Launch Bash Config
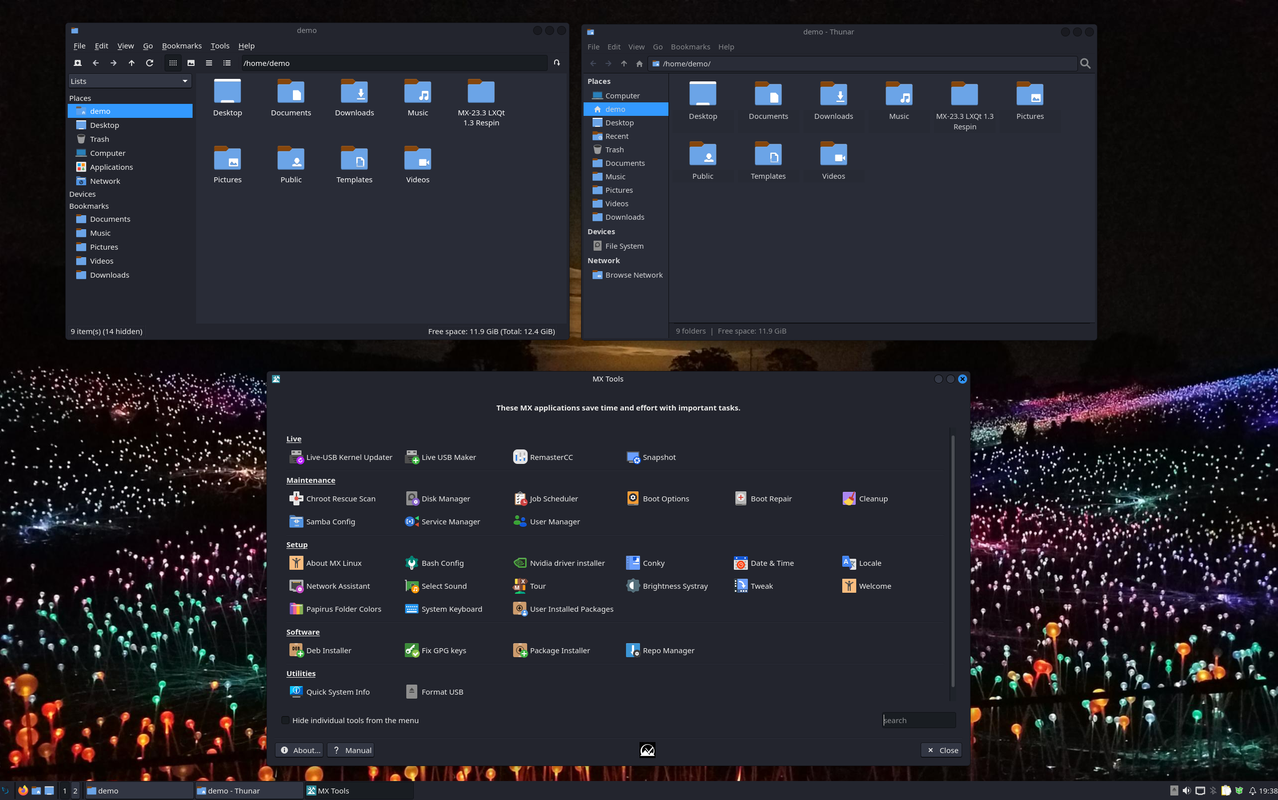The width and height of the screenshot is (1278, 800). tap(434, 563)
